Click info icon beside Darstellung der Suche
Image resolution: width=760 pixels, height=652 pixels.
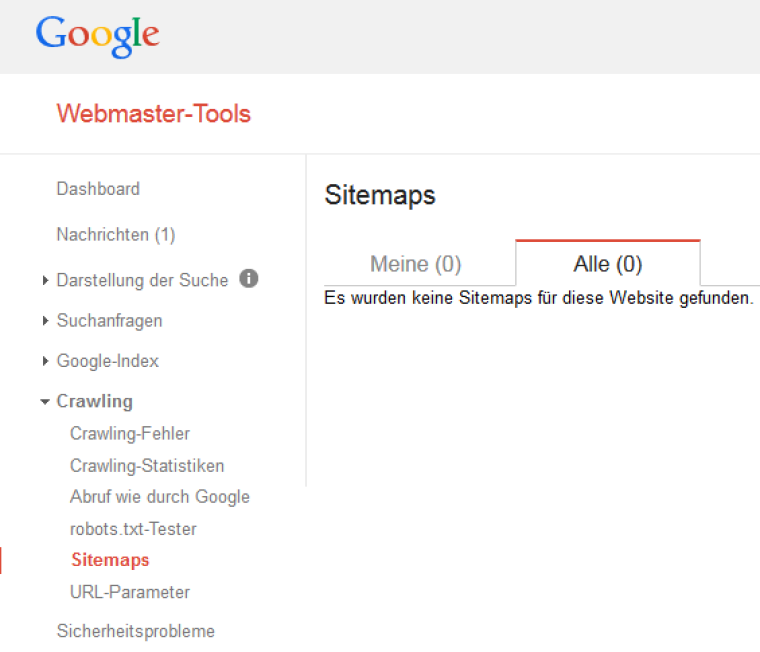(249, 278)
